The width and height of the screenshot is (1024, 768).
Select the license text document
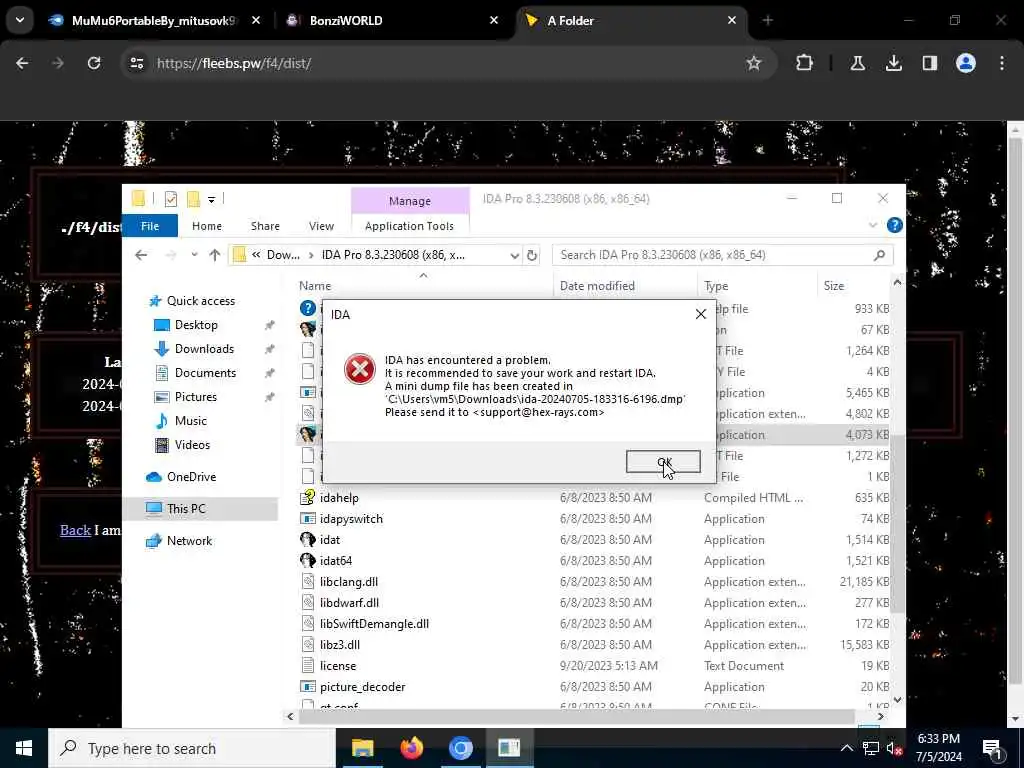pyautogui.click(x=338, y=665)
